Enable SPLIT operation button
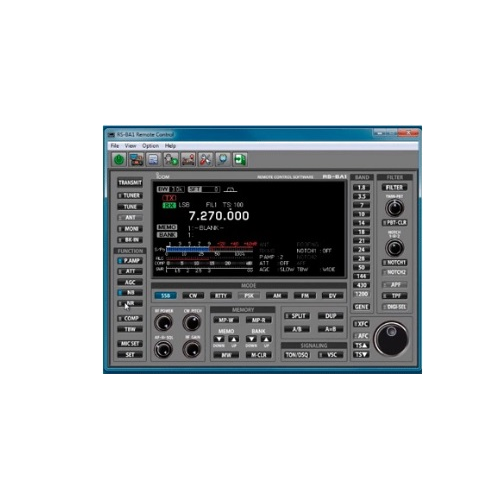500x500 pixels. click(x=297, y=316)
